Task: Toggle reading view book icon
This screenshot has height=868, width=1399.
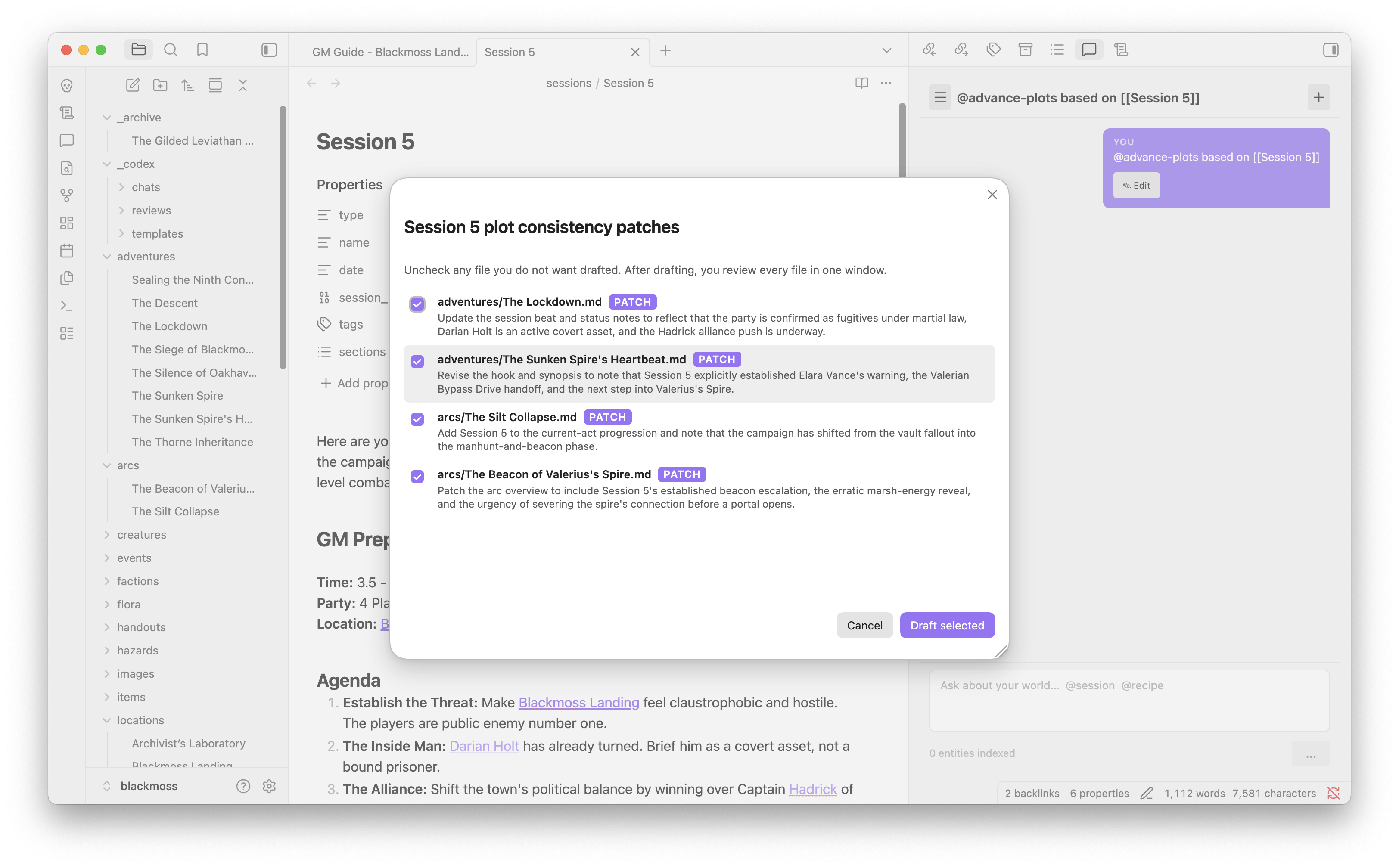Action: point(861,83)
